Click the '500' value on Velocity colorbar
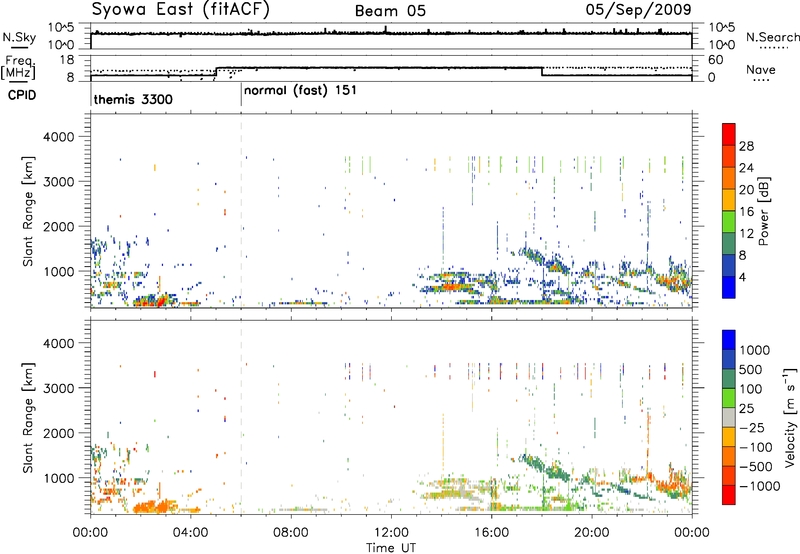This screenshot has height=554, width=800. pos(751,369)
